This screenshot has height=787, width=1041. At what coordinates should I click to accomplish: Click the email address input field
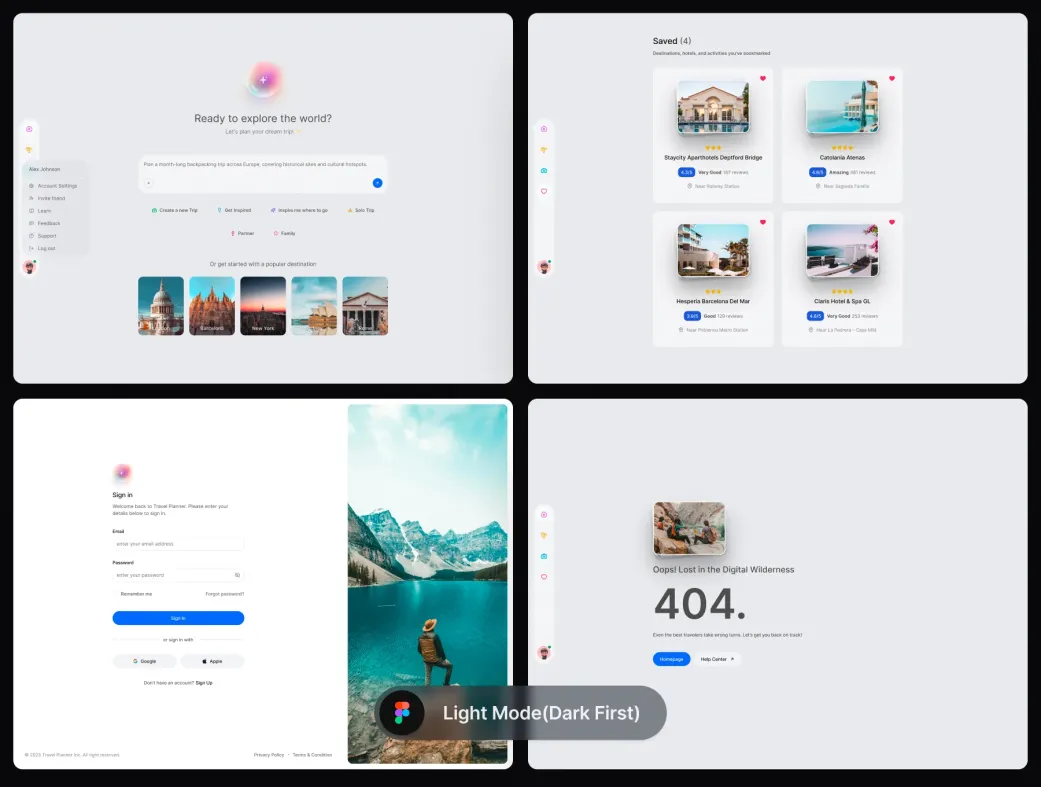pyautogui.click(x=178, y=544)
